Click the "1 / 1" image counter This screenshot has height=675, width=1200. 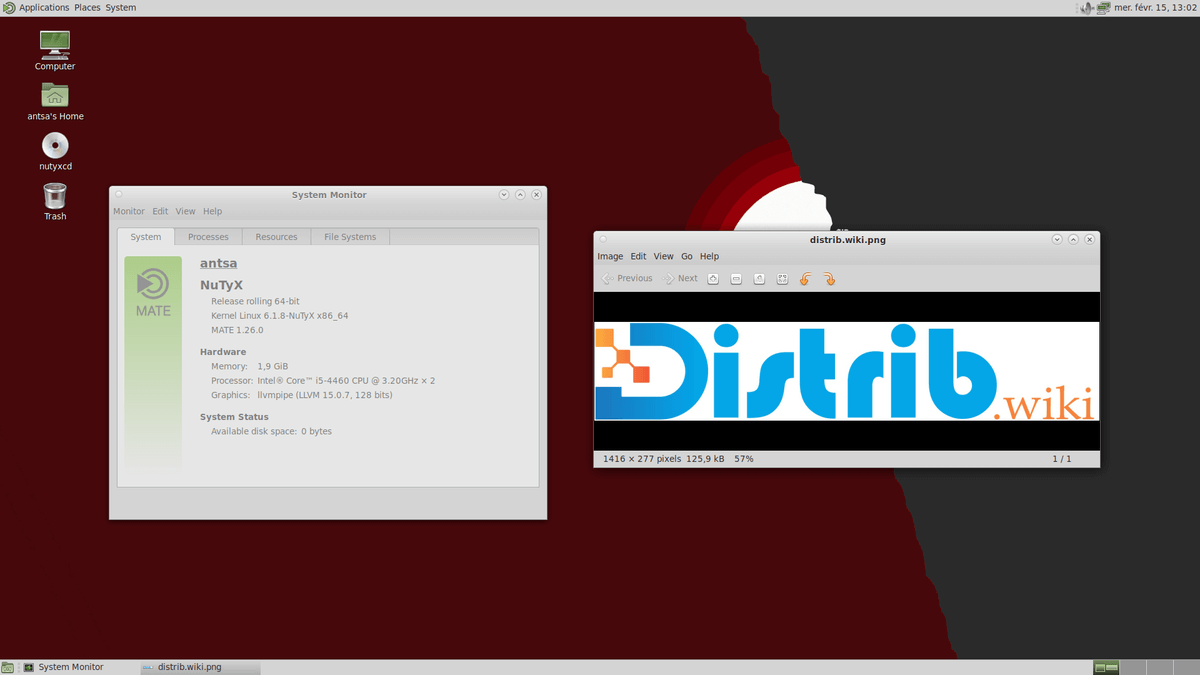(1061, 459)
